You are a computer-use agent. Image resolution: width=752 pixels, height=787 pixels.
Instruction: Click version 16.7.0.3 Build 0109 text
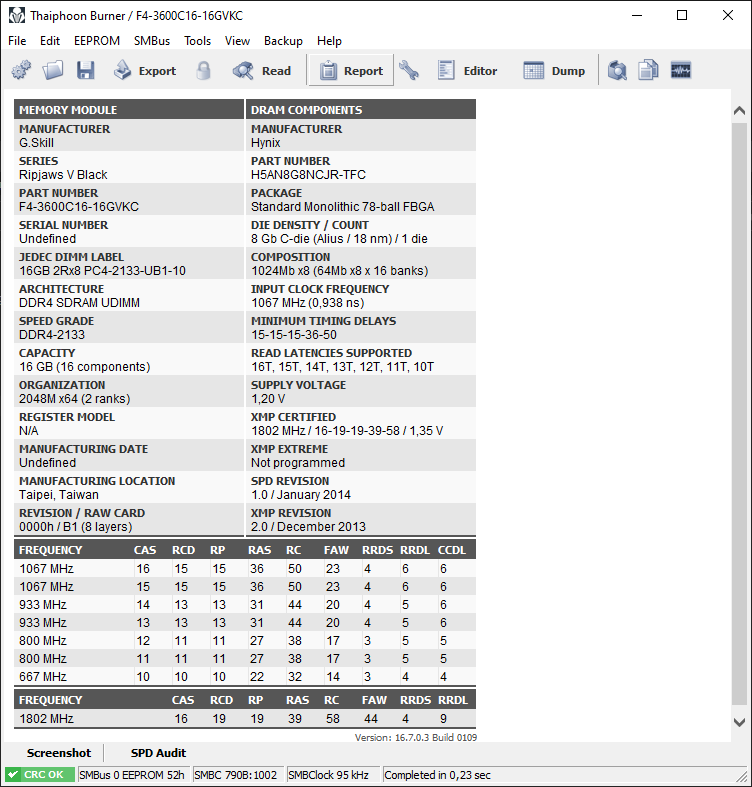tap(416, 737)
